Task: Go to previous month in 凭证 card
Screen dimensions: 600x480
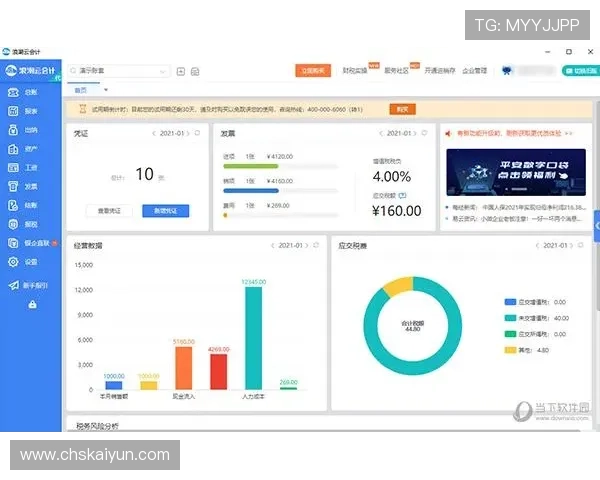Action: point(154,134)
